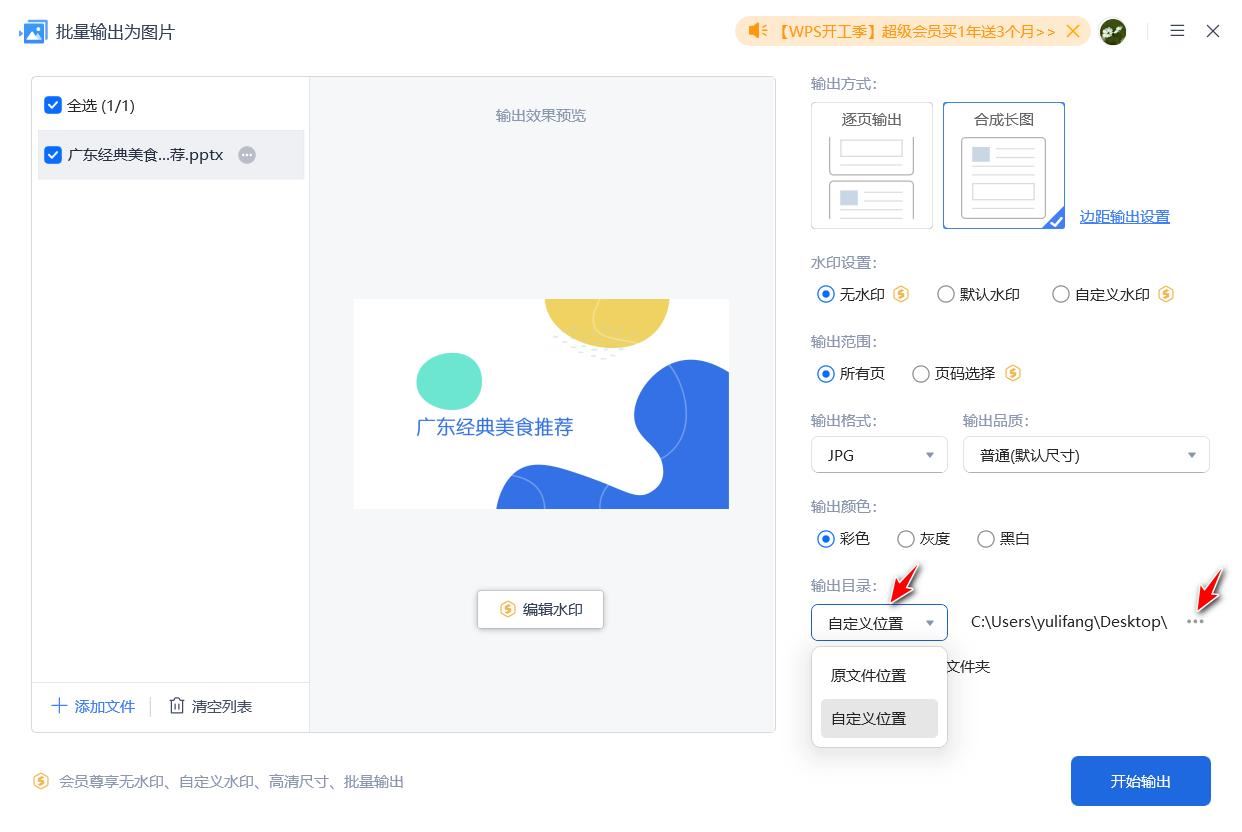The height and width of the screenshot is (832, 1242).
Task: Select 合成长图 output mode card
Action: (1004, 165)
